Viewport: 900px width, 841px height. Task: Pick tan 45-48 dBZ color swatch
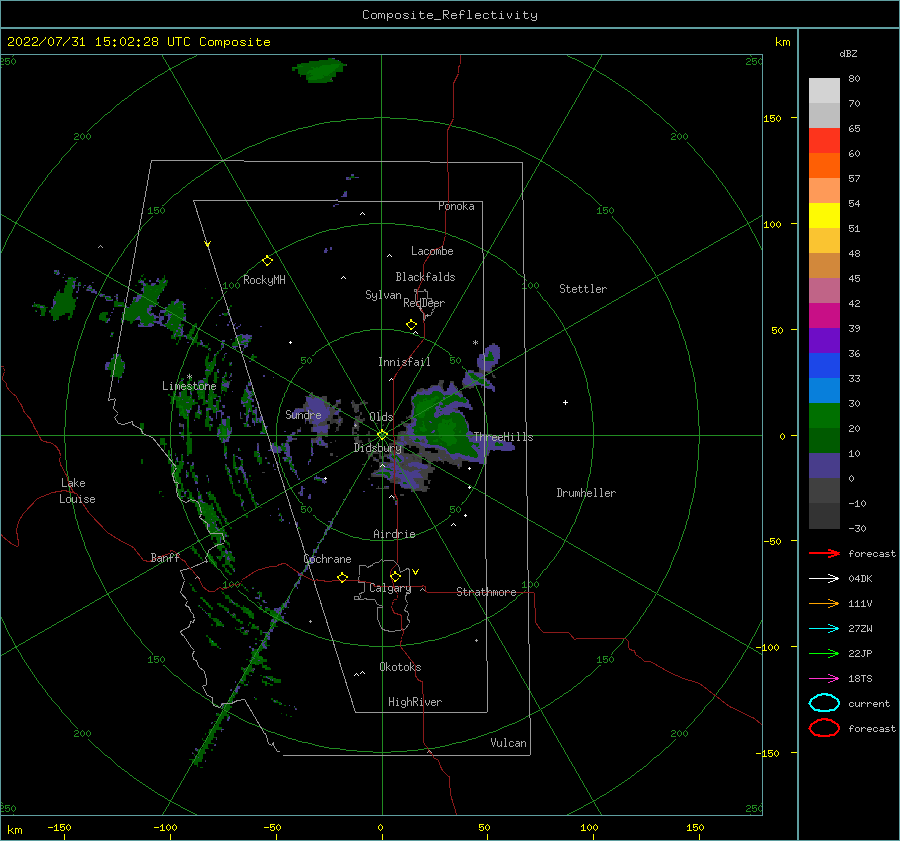pyautogui.click(x=824, y=265)
